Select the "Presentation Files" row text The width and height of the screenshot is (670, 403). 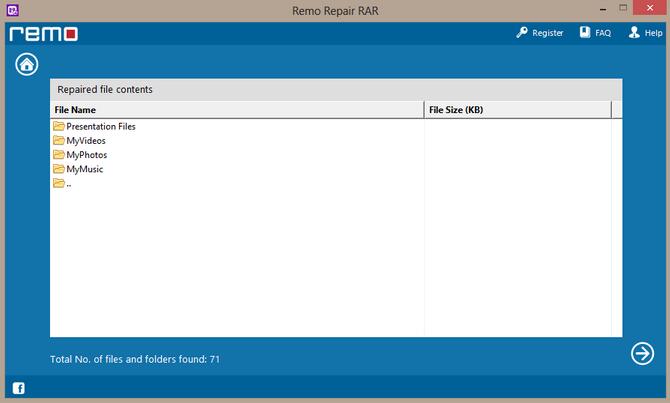[101, 126]
